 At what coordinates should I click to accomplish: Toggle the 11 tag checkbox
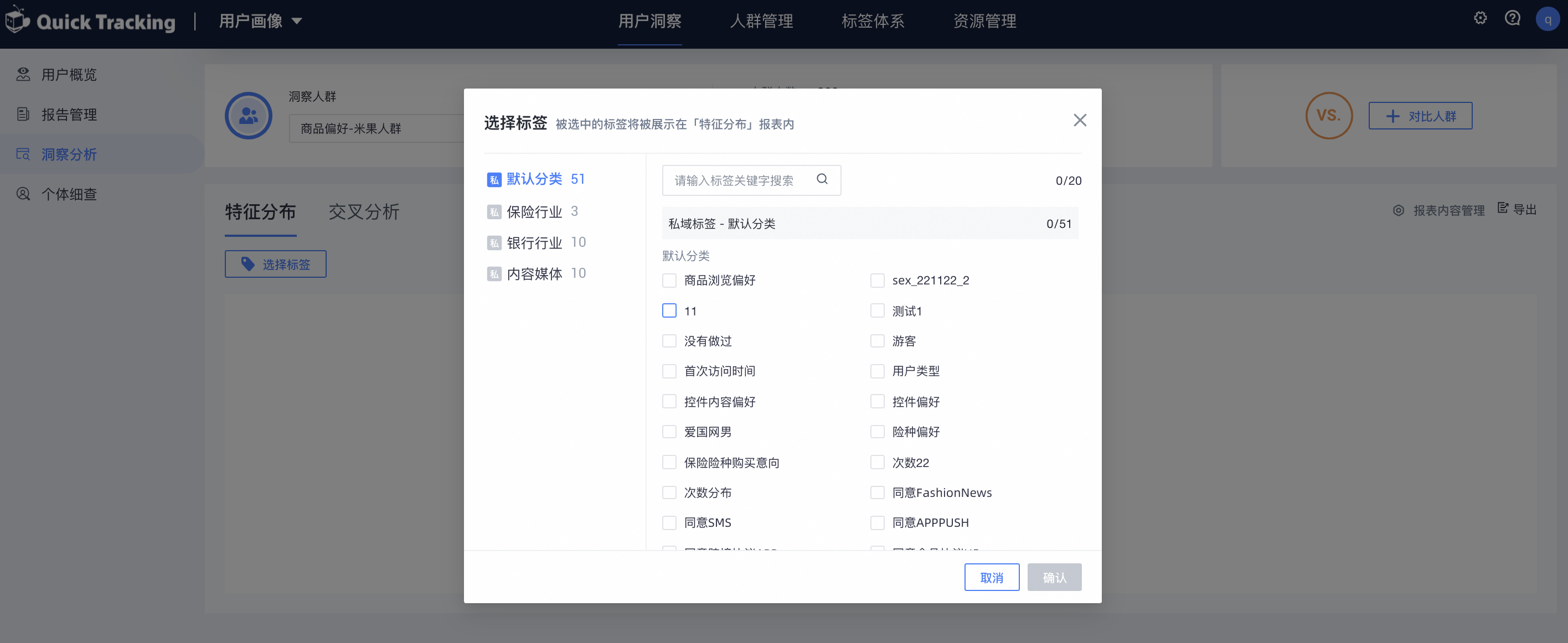coord(669,311)
